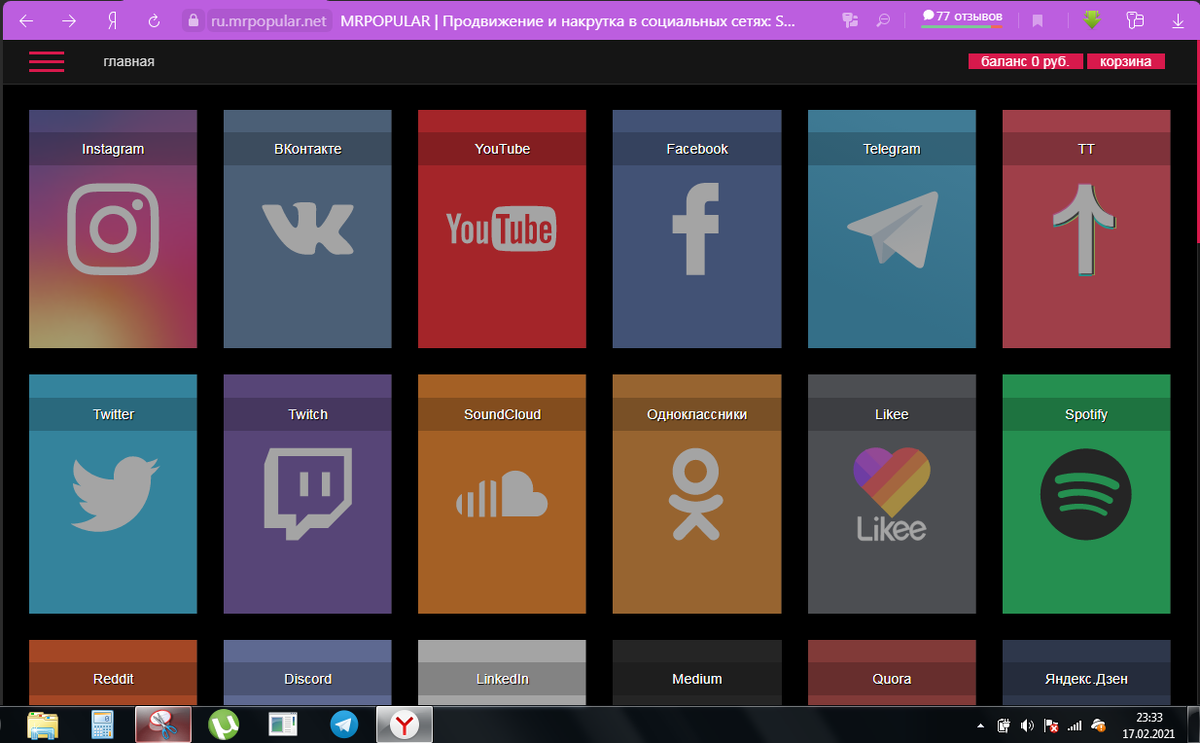1200x743 pixels.
Task: Open Windows Explorer from taskbar
Action: pos(42,724)
